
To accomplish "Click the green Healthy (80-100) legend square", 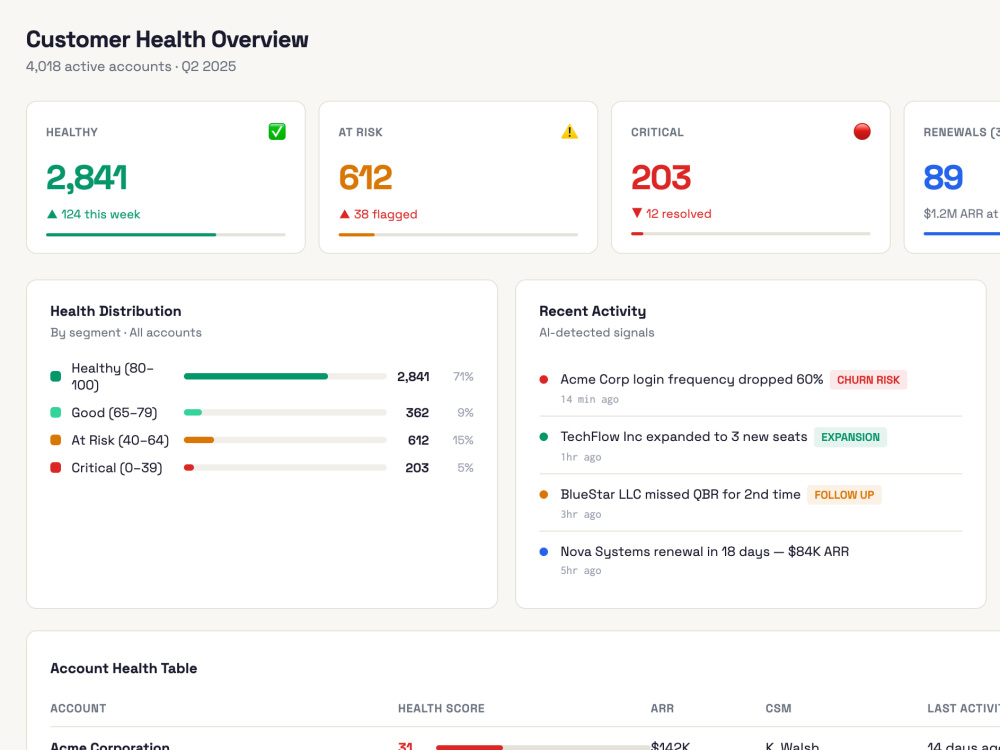I will [x=55, y=376].
